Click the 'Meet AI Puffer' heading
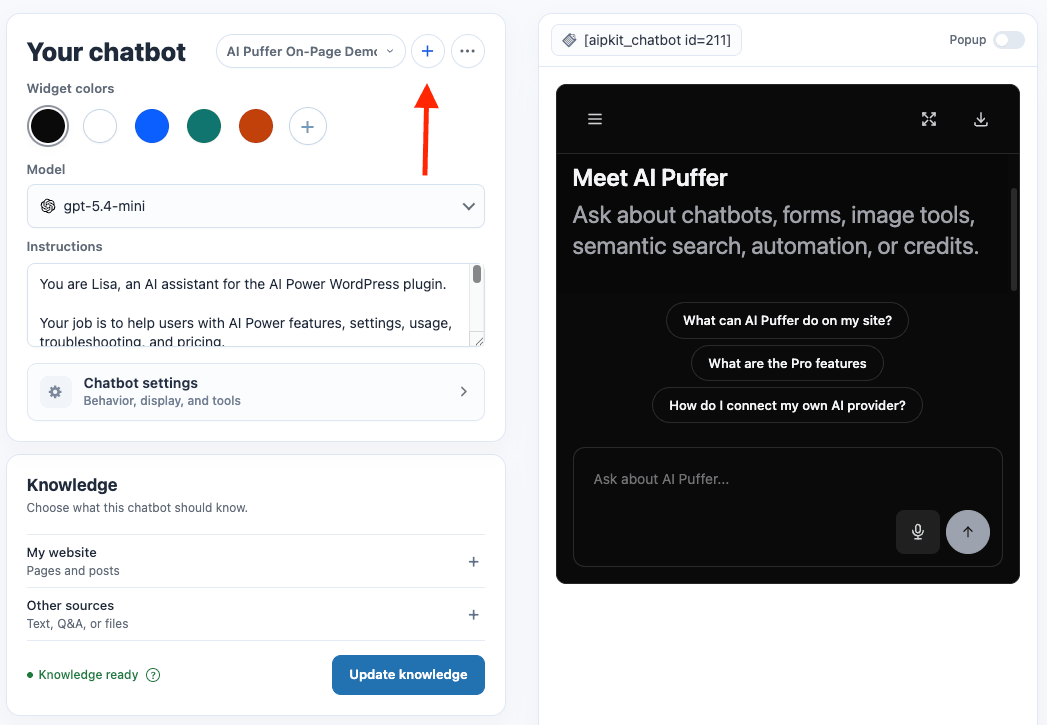This screenshot has width=1047, height=725. (x=650, y=178)
